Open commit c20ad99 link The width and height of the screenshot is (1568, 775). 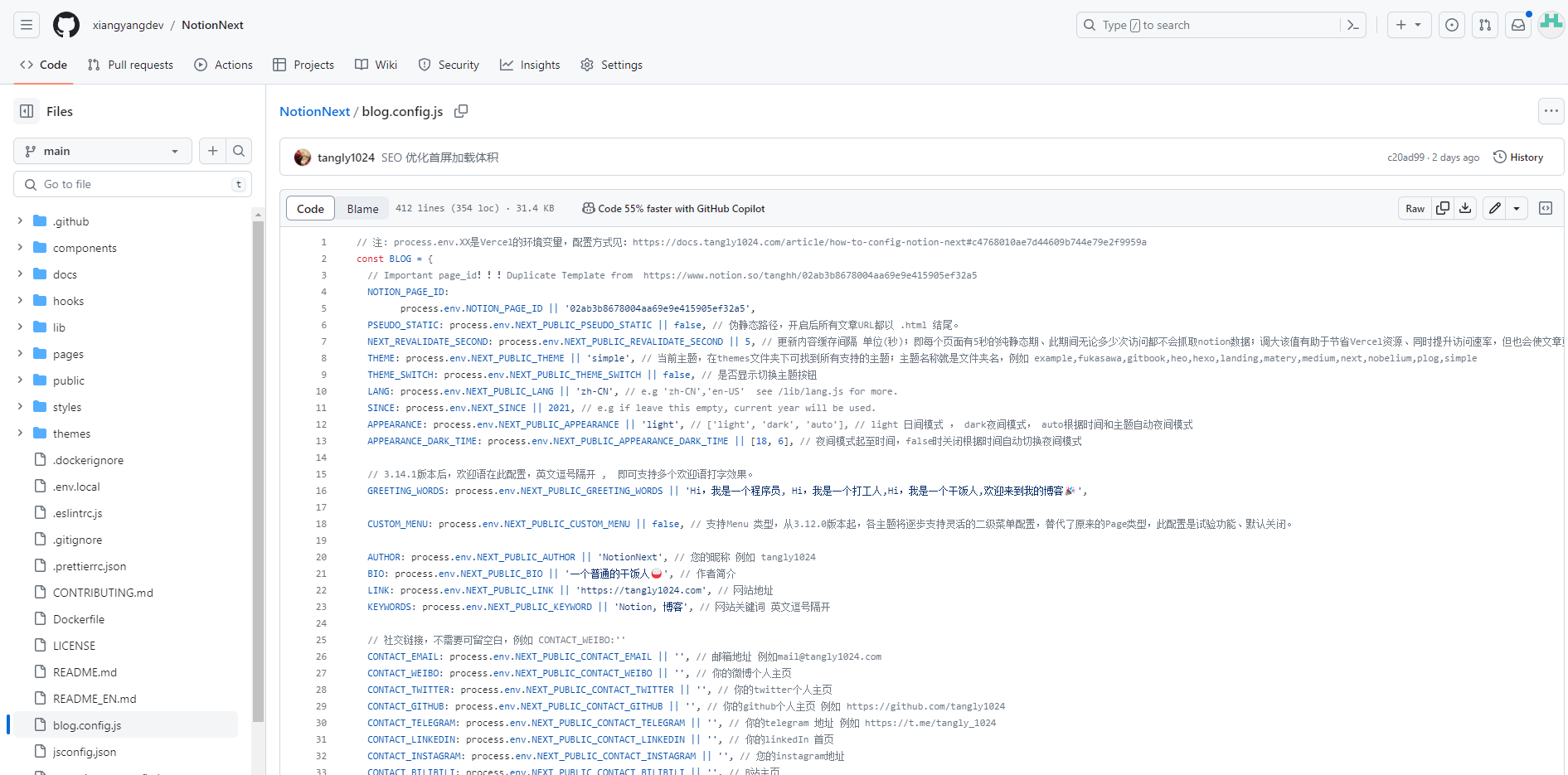1405,157
